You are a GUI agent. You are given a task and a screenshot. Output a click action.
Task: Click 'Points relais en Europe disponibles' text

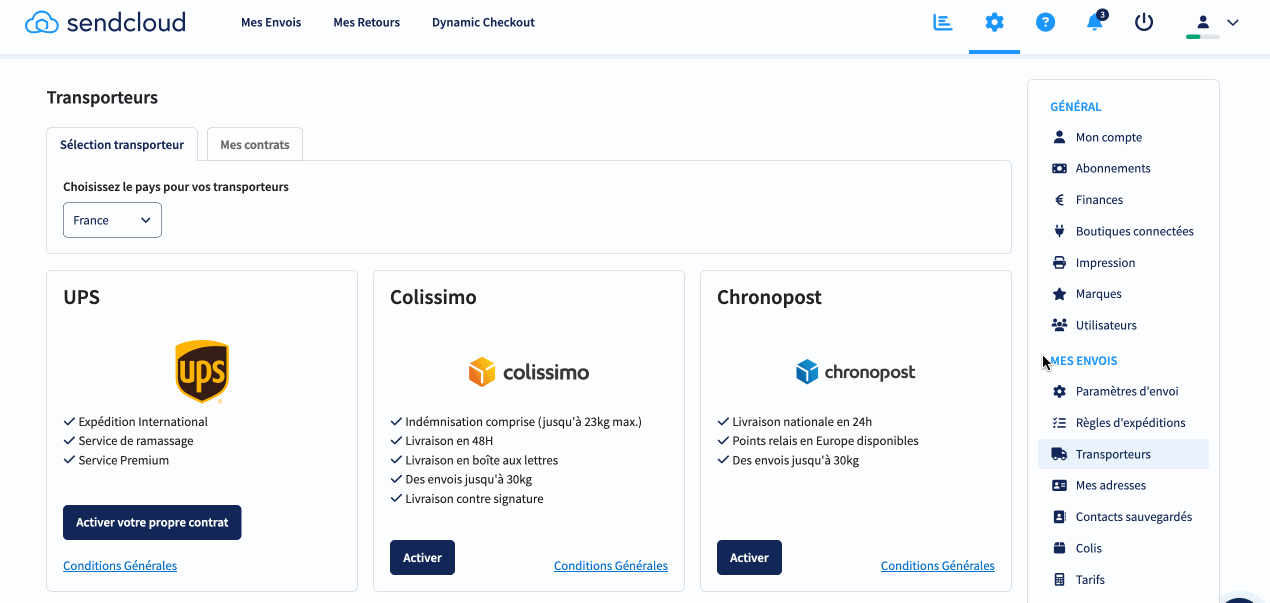point(826,441)
